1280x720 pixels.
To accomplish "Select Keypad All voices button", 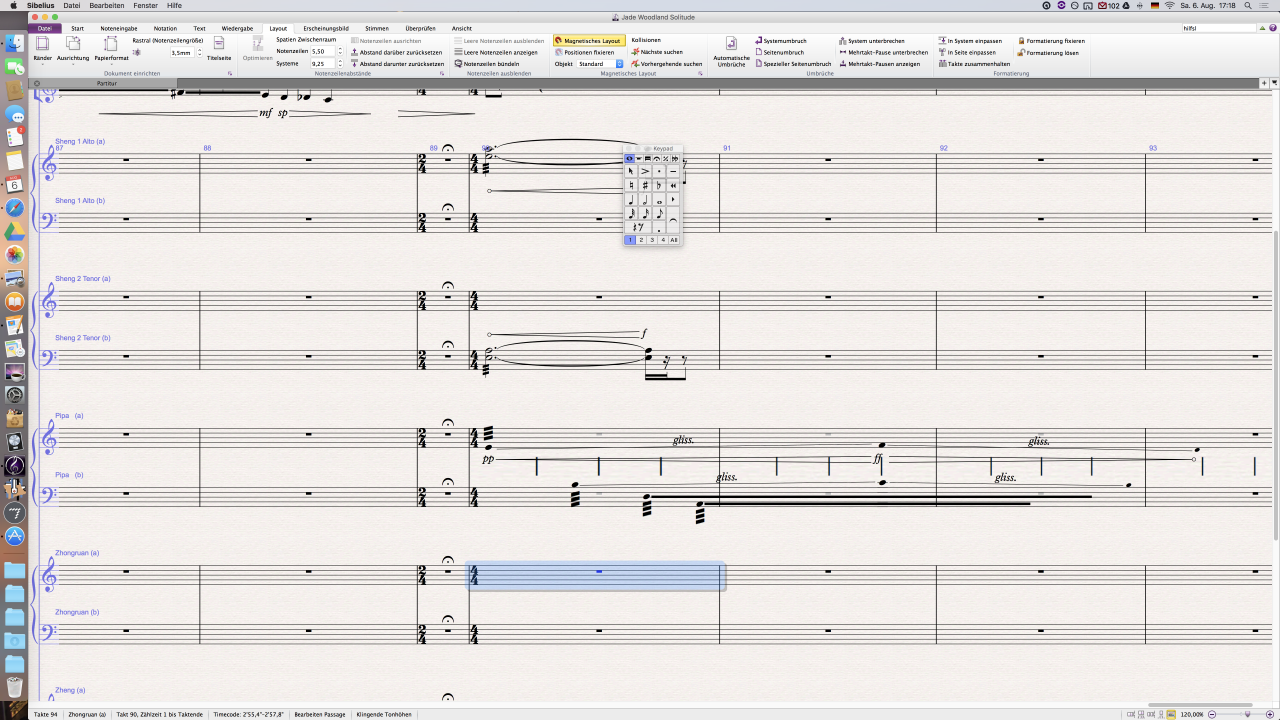I will click(x=674, y=240).
